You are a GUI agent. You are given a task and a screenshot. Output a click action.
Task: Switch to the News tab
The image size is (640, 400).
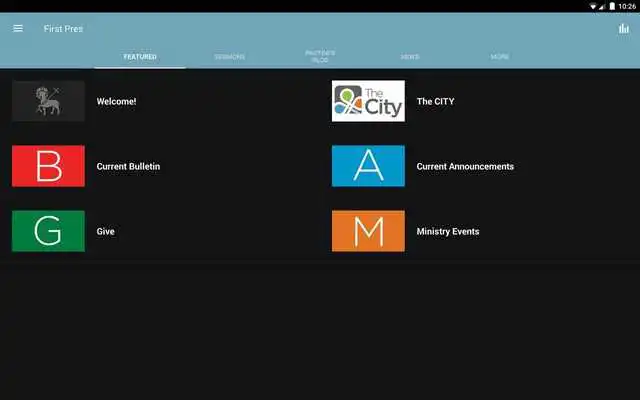pos(410,57)
